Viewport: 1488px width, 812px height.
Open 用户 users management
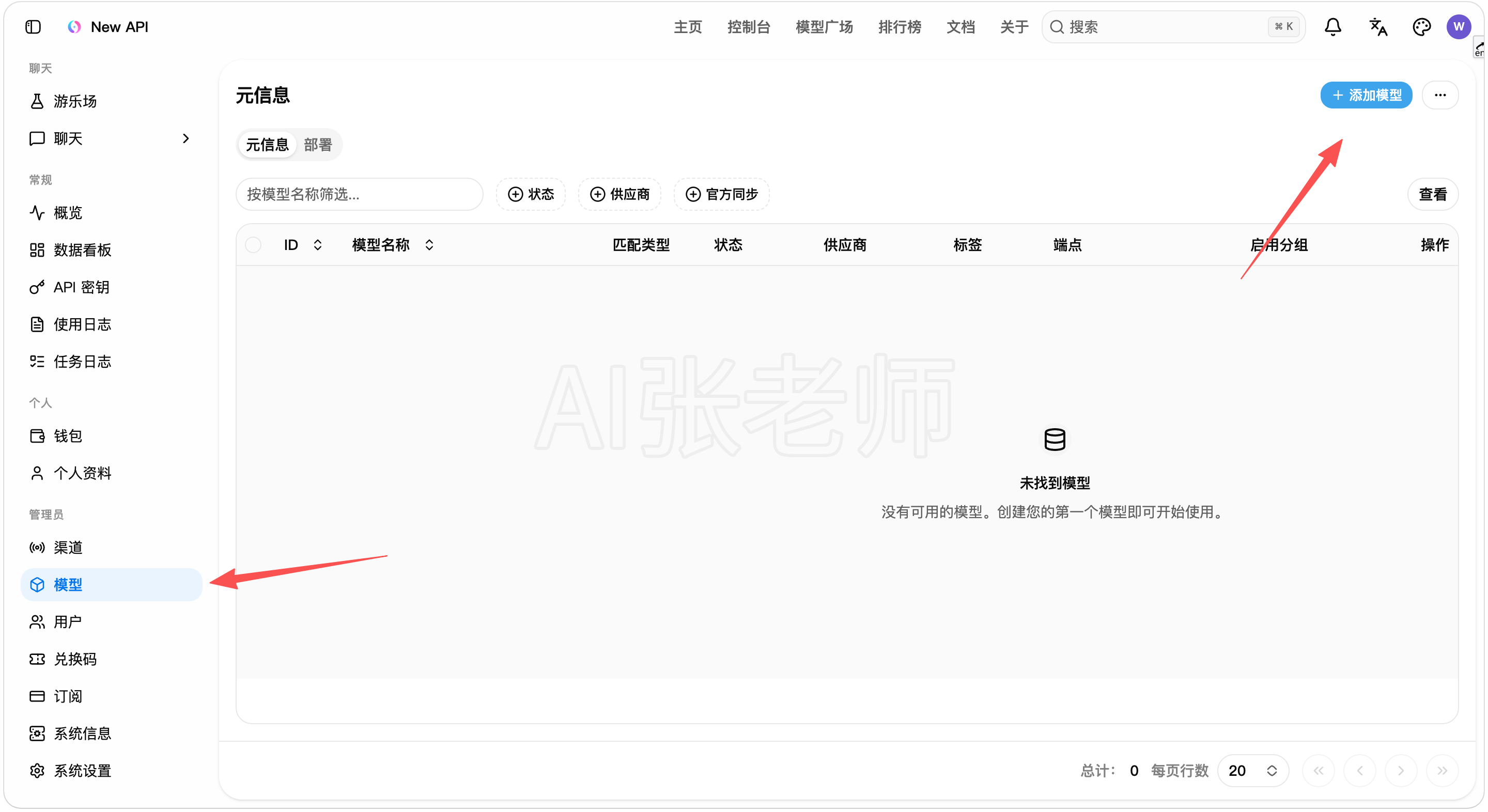(x=111, y=622)
